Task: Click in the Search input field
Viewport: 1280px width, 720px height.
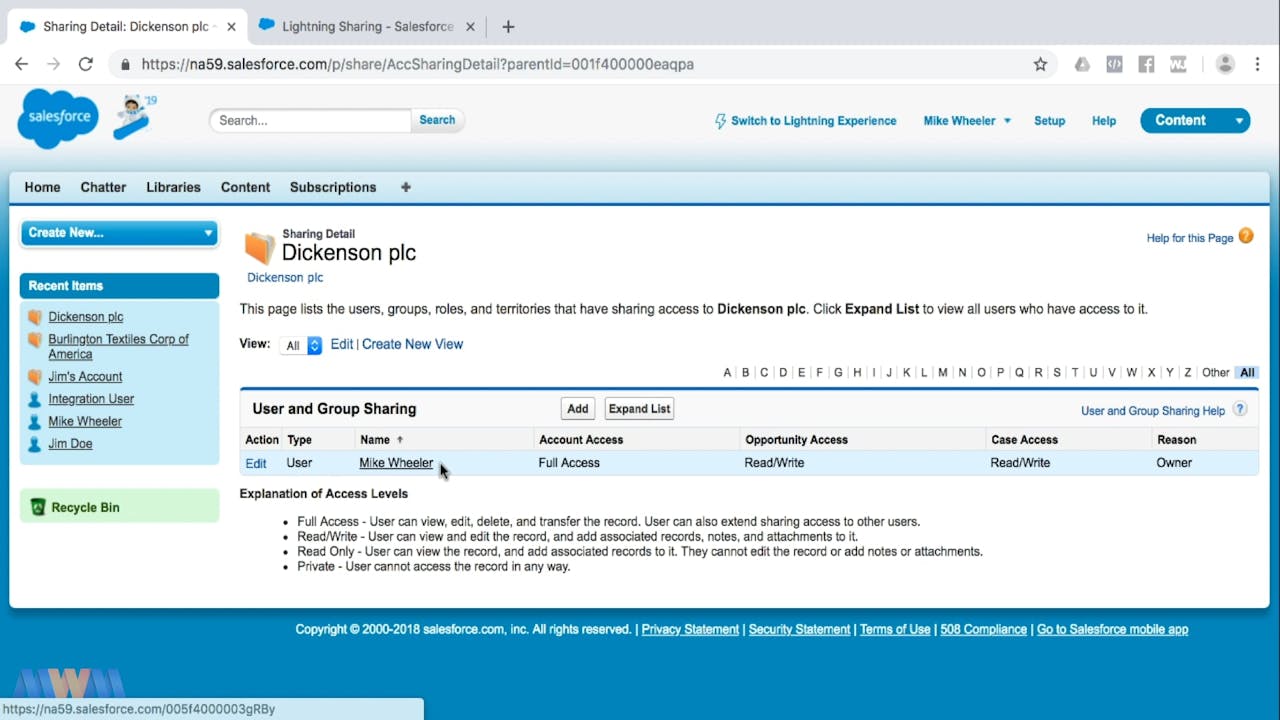Action: click(x=310, y=120)
